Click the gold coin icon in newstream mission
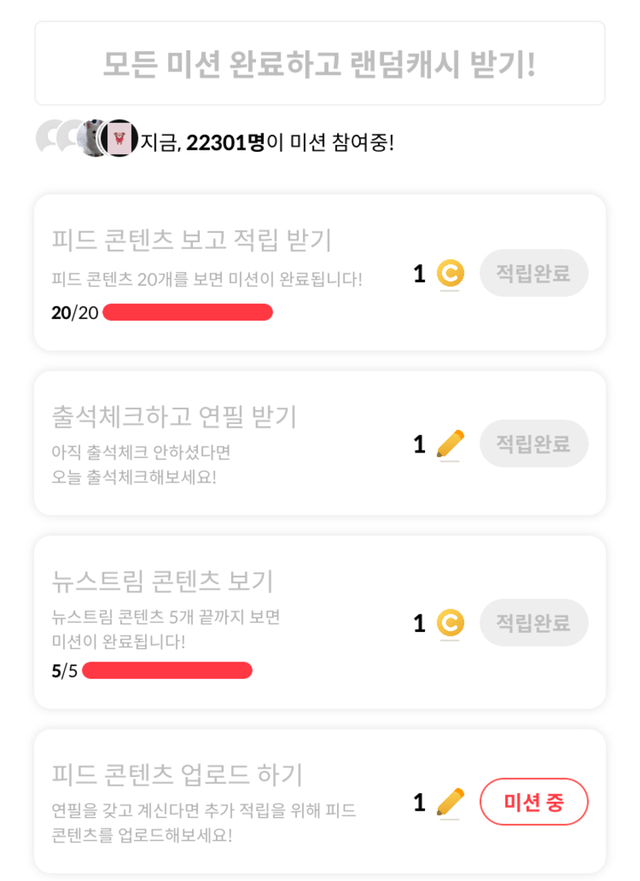Screen dimensions: 640x881 click(451, 623)
